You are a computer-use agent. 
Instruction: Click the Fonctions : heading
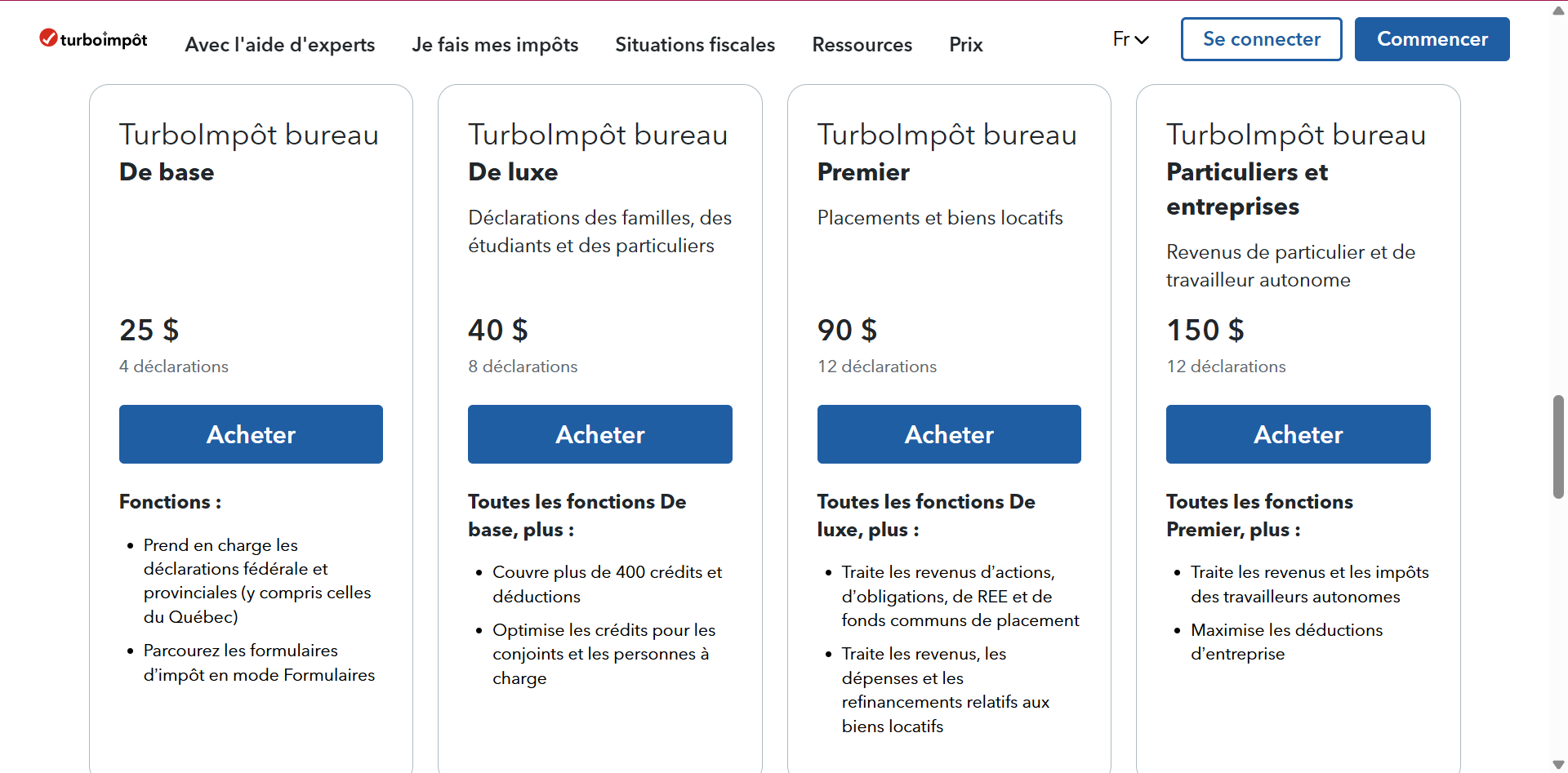(170, 502)
